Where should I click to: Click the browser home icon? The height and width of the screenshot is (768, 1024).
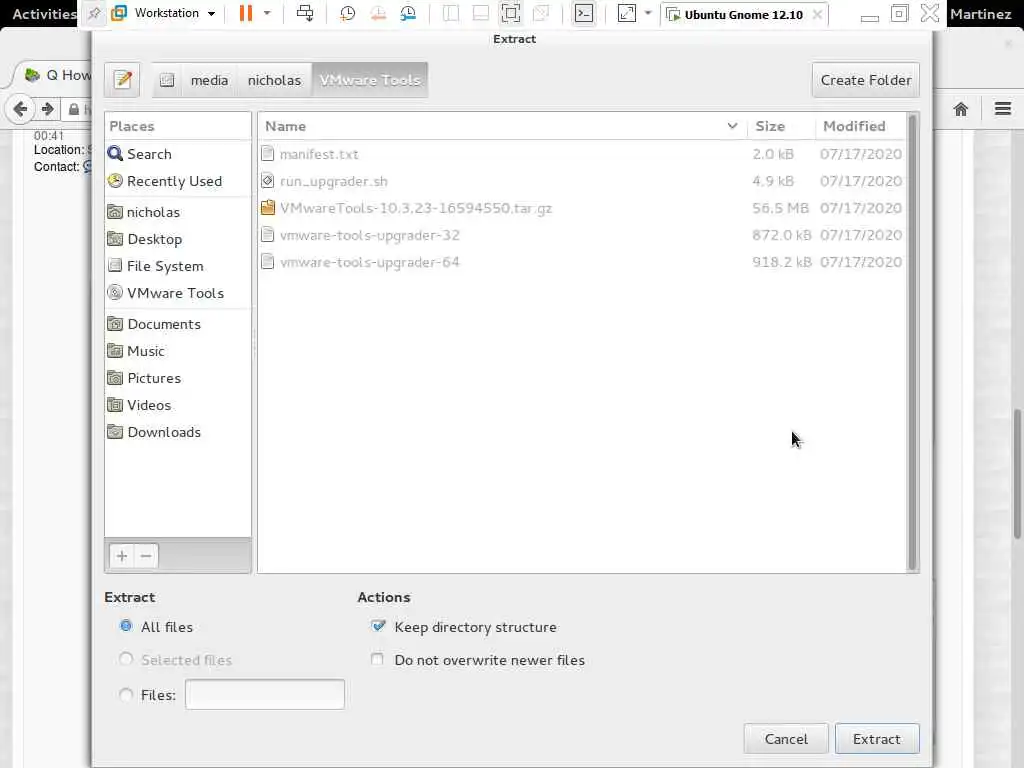[961, 109]
